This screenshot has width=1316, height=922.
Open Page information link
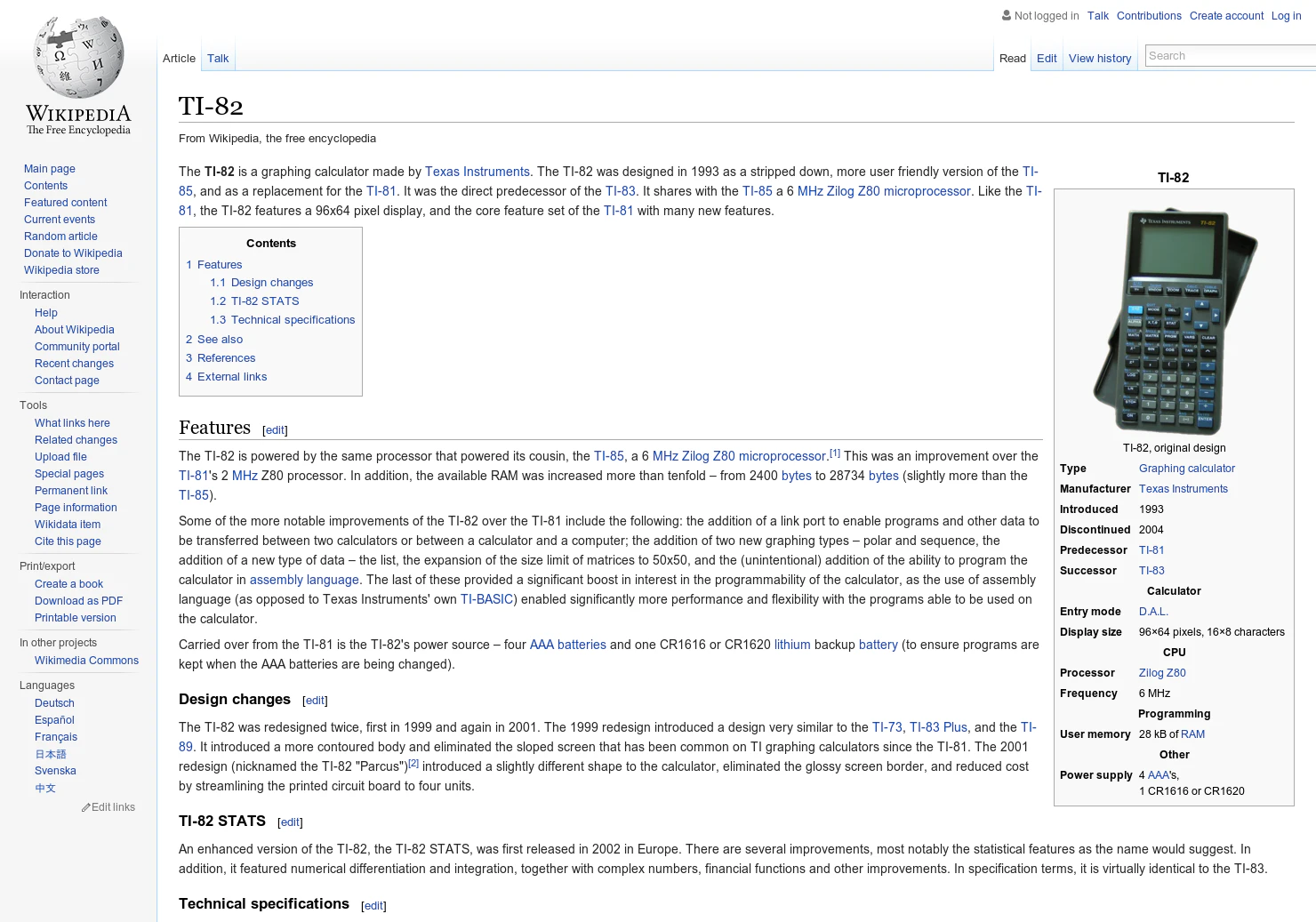pyautogui.click(x=76, y=508)
